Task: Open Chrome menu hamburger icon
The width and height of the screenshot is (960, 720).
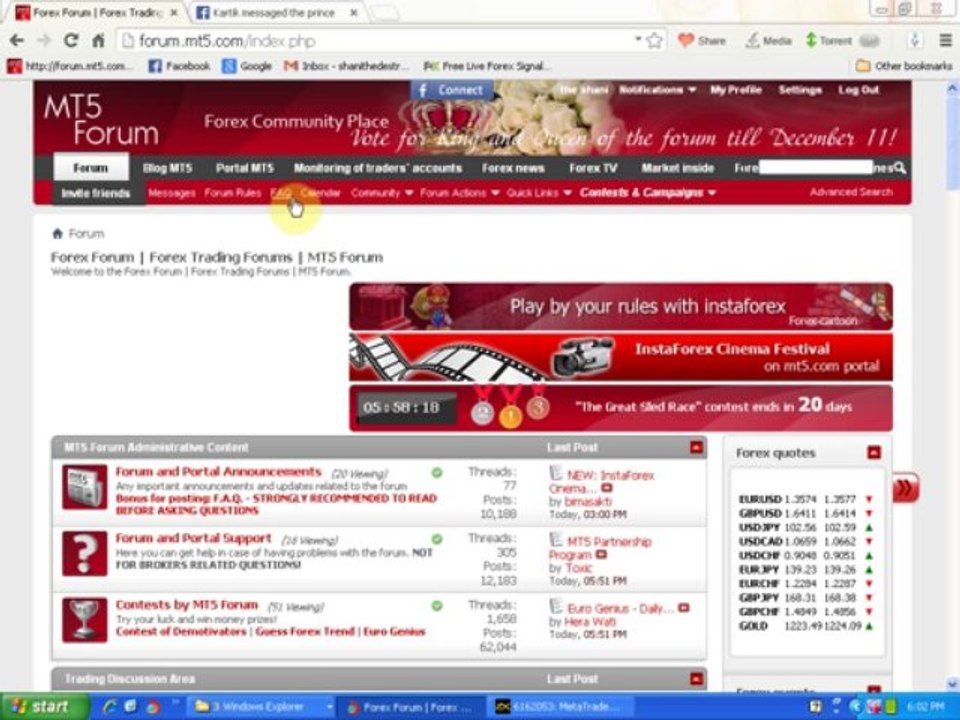Action: tap(945, 40)
